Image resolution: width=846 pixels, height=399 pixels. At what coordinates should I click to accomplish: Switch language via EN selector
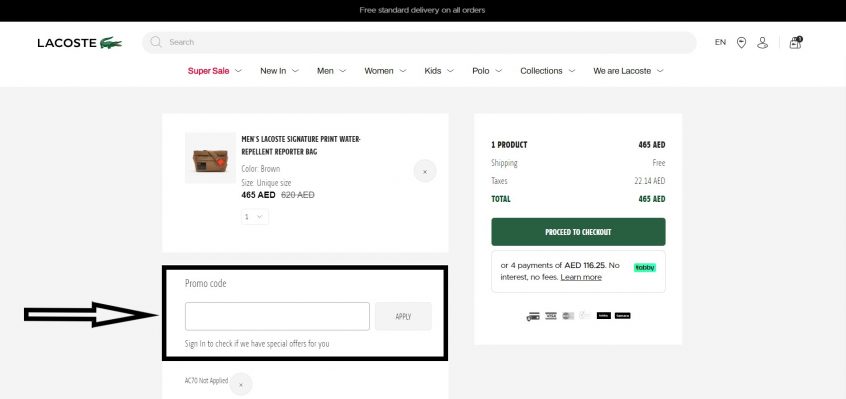pyautogui.click(x=720, y=42)
